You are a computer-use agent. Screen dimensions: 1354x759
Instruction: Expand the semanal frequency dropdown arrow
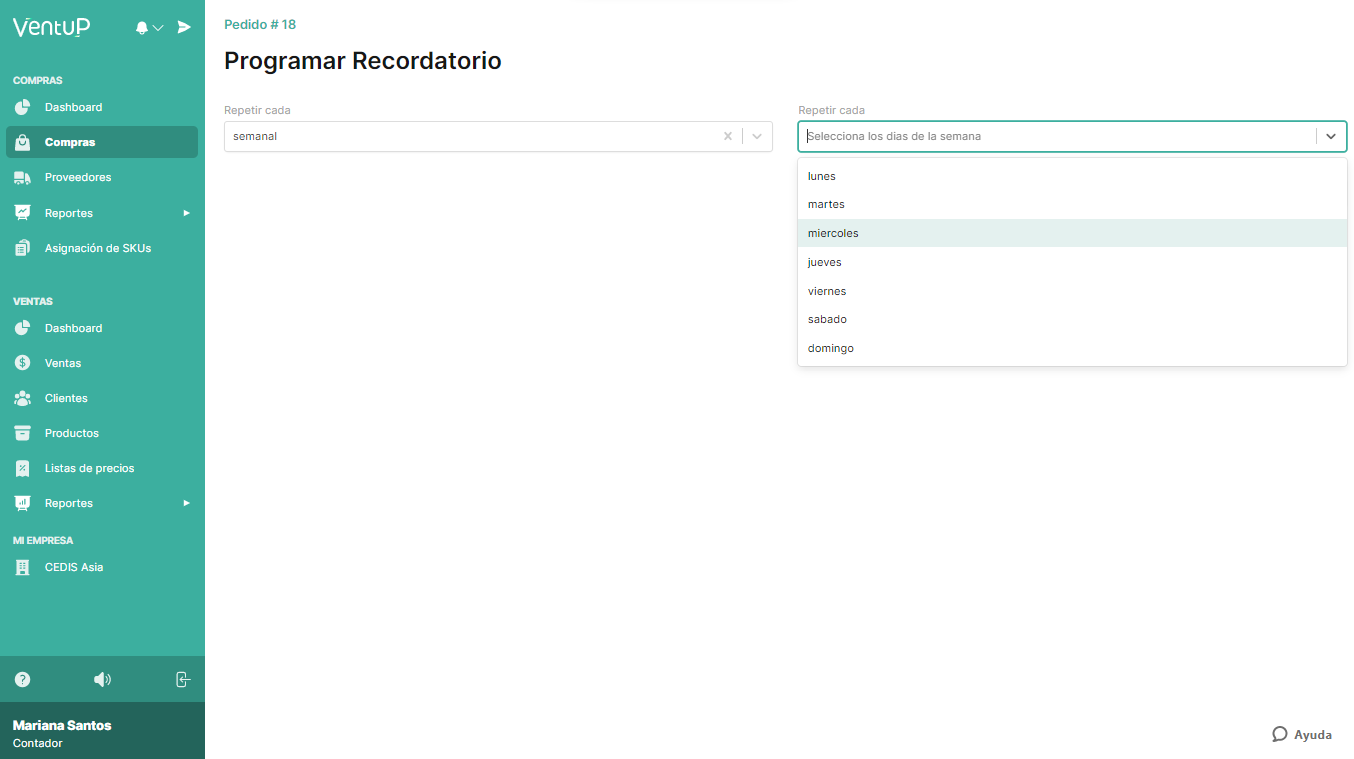pos(757,136)
